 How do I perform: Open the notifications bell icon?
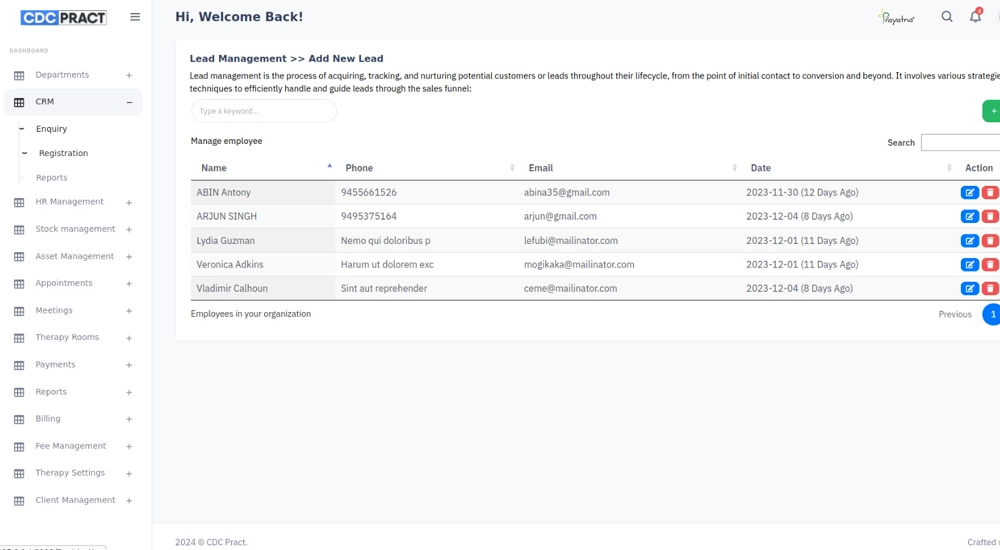point(975,17)
